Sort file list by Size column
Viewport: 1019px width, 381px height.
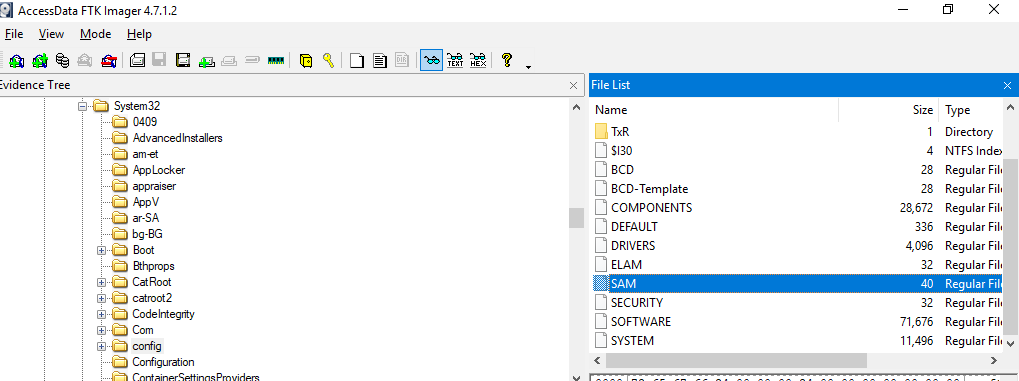888,110
